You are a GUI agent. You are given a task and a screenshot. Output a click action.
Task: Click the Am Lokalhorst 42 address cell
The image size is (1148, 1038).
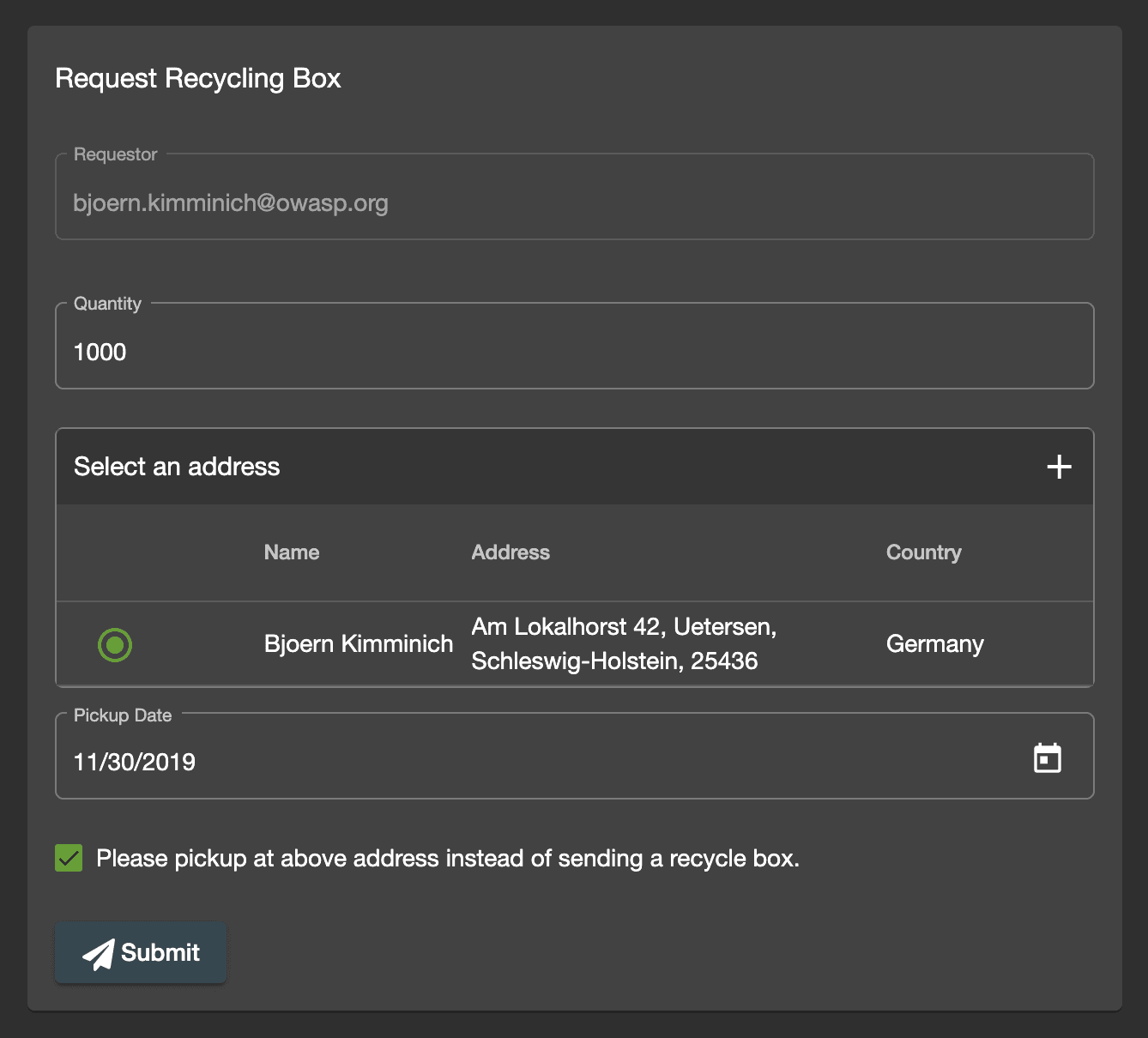(x=624, y=644)
